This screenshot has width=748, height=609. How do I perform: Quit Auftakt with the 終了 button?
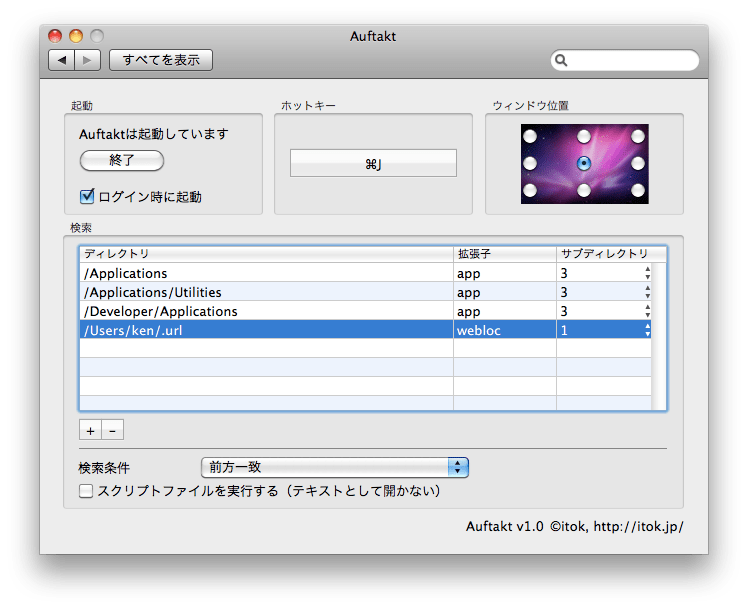pyautogui.click(x=122, y=160)
